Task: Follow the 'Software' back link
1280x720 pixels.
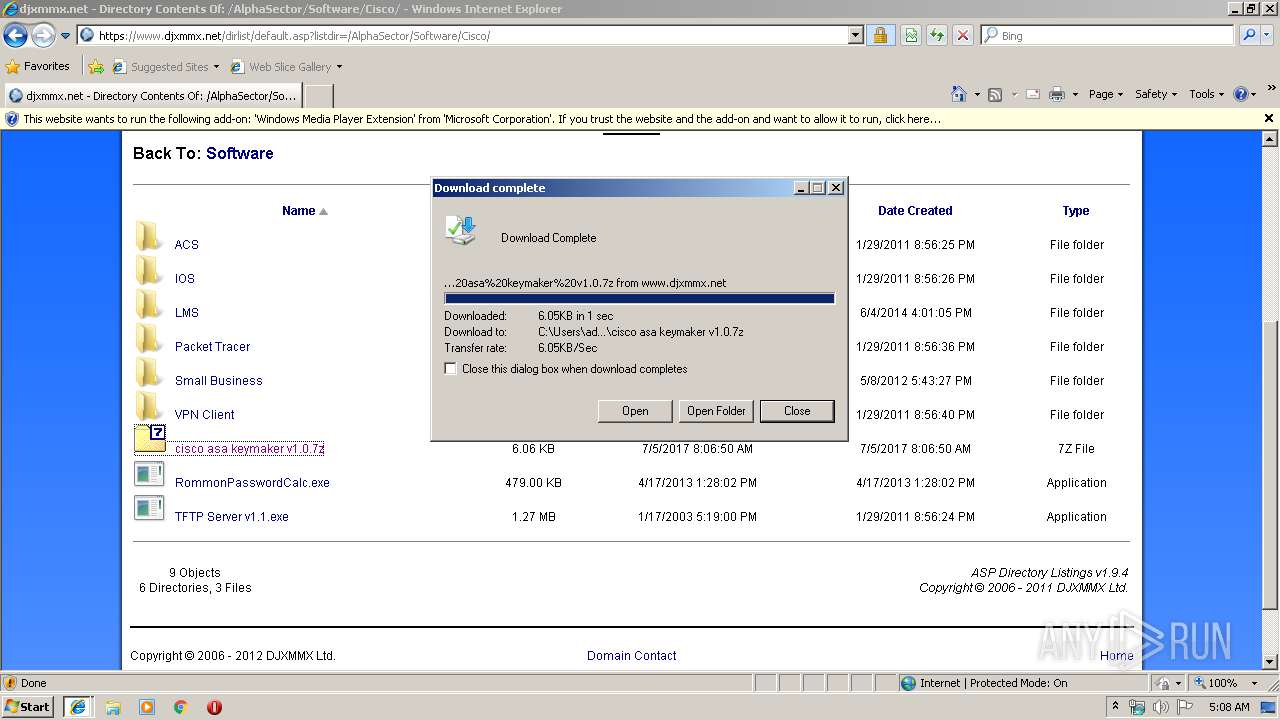Action: 240,153
